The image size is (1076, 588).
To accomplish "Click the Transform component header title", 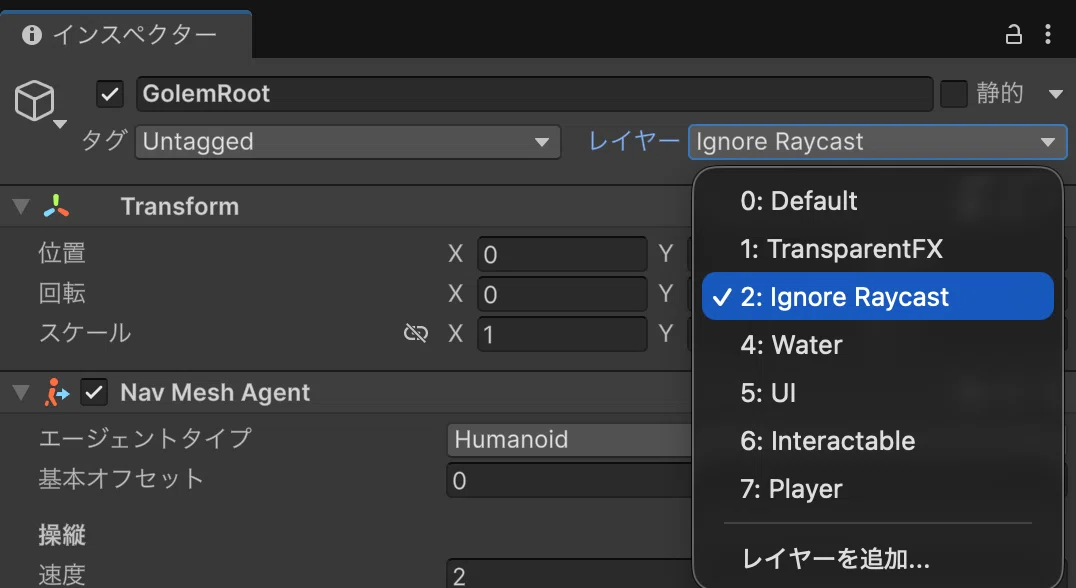I will click(x=180, y=207).
